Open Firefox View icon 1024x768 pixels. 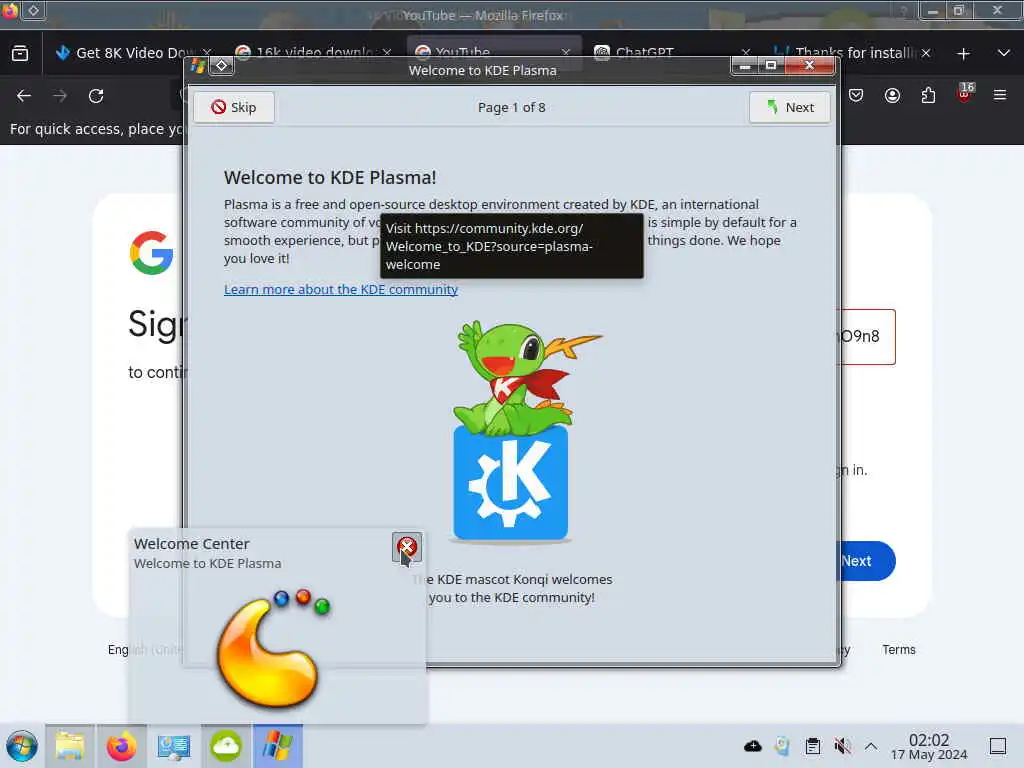(20, 54)
